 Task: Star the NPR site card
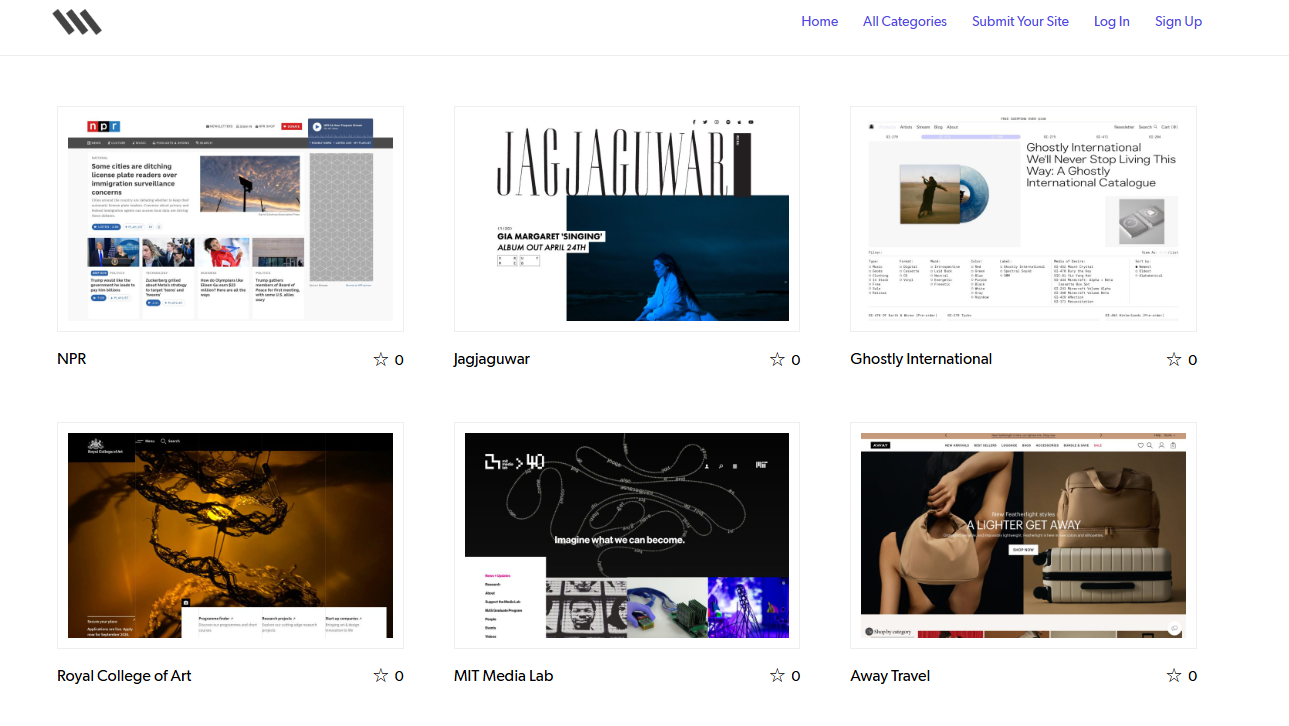coord(380,359)
